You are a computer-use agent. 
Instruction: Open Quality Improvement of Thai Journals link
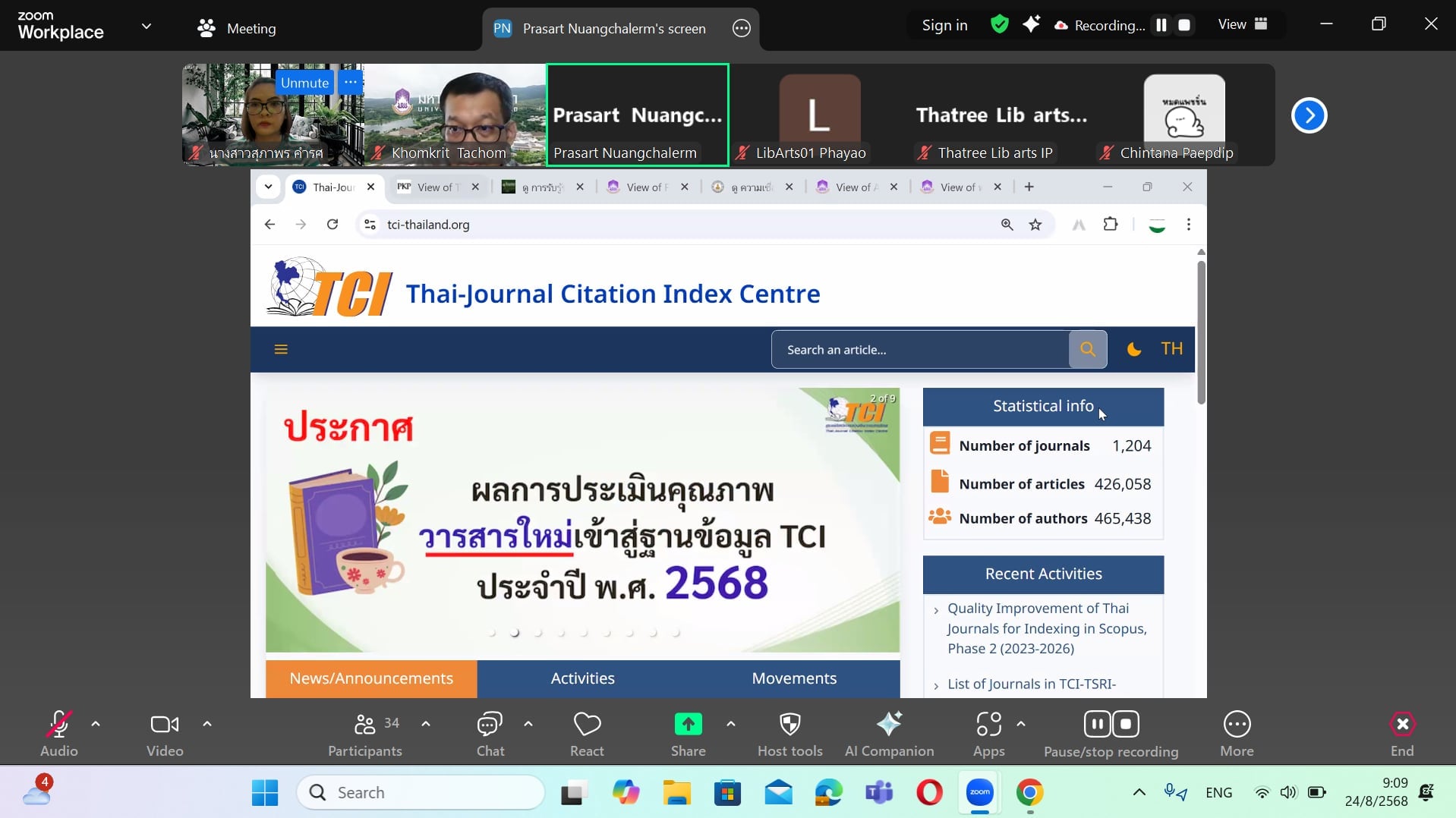tap(1046, 628)
